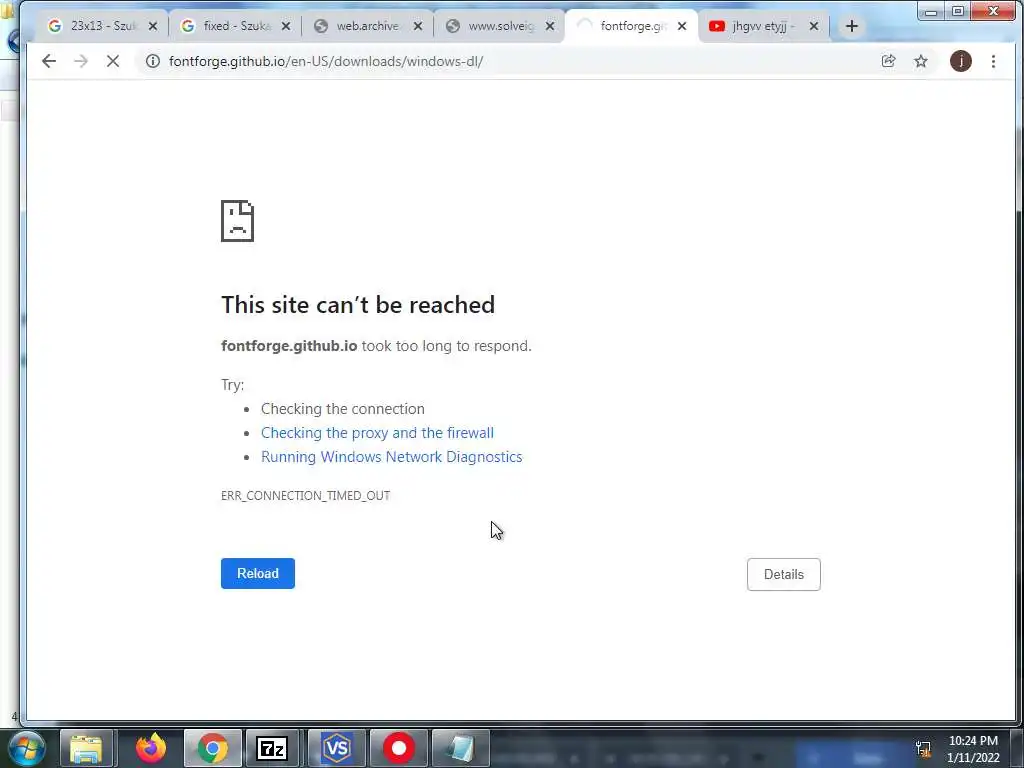Close the 23x13 Google tab
The image size is (1024, 768).
point(153,26)
